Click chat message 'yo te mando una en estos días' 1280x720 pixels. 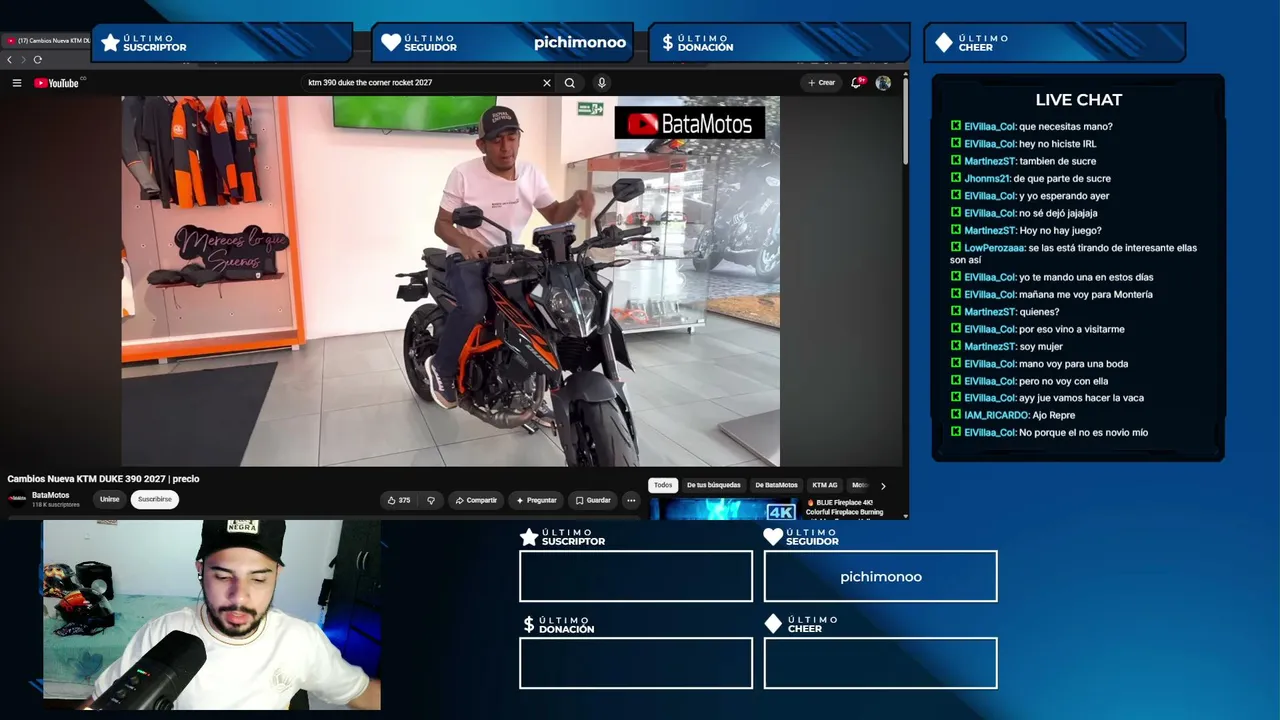point(1086,277)
